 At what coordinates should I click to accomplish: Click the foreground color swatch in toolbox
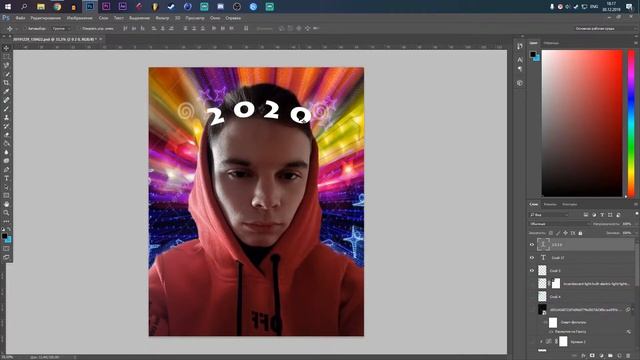[4, 236]
